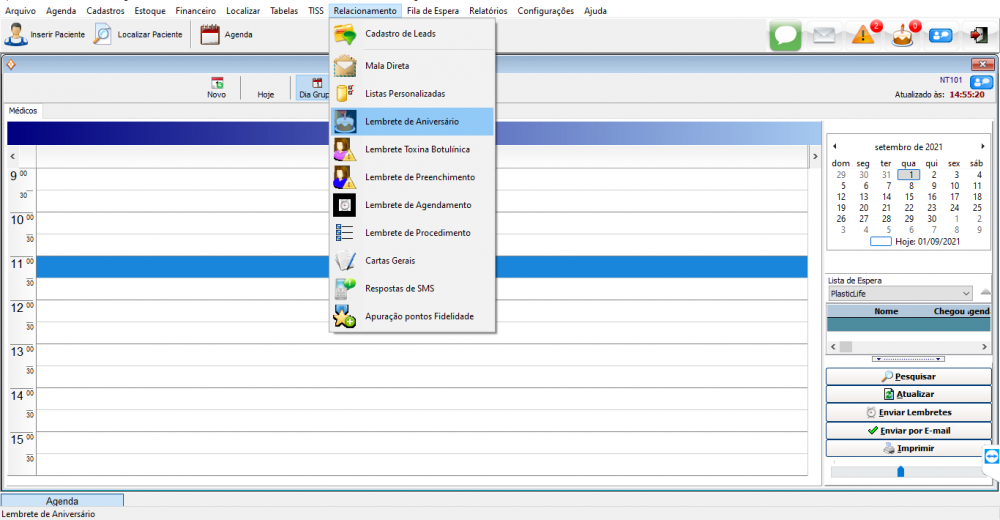Viewport: 1000px width, 520px height.
Task: Click the Enviar Lembretes button
Action: [908, 412]
